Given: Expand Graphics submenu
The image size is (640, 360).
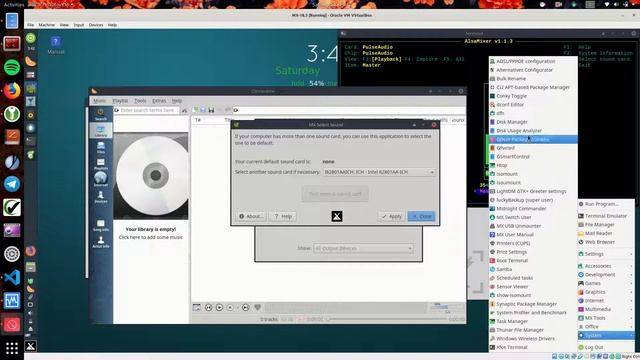Looking at the screenshot, I should tap(606, 292).
